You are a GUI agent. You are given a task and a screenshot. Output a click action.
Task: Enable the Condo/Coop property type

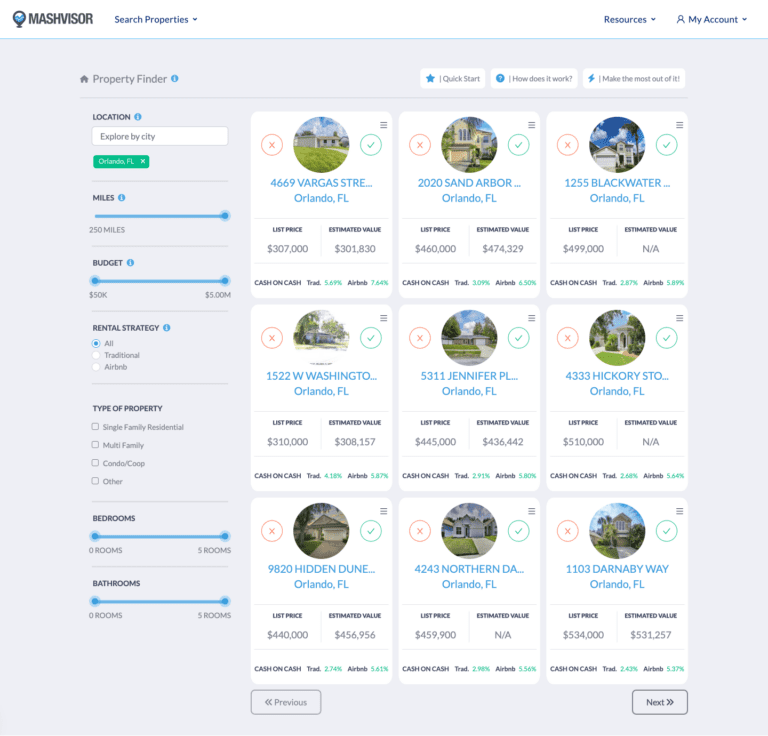(95, 463)
